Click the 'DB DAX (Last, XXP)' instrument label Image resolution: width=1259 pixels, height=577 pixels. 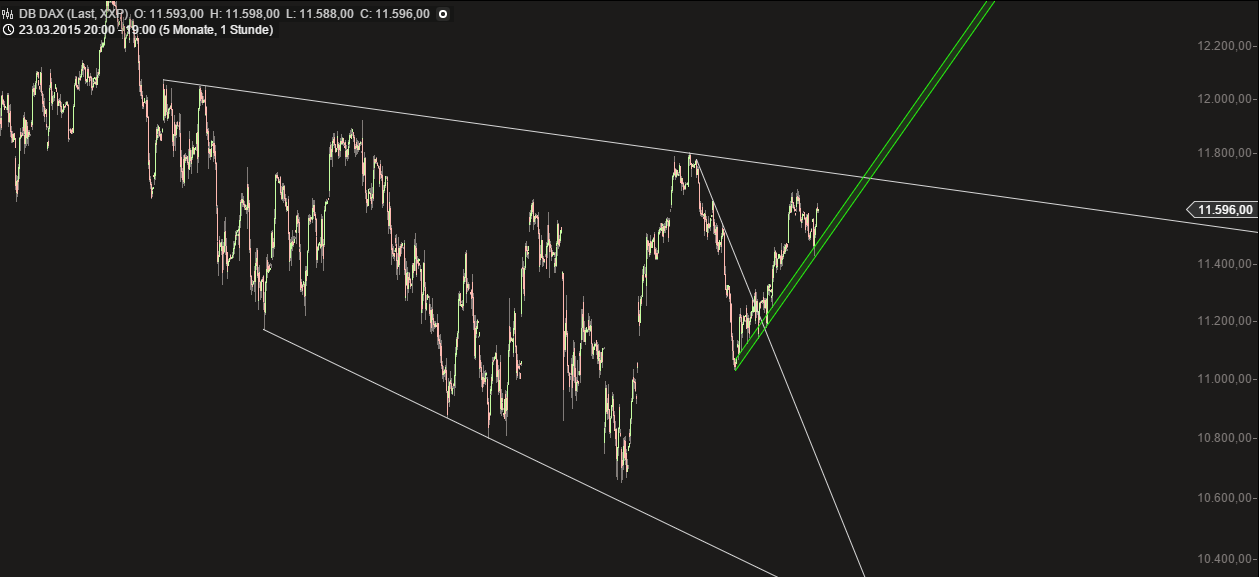[73, 14]
